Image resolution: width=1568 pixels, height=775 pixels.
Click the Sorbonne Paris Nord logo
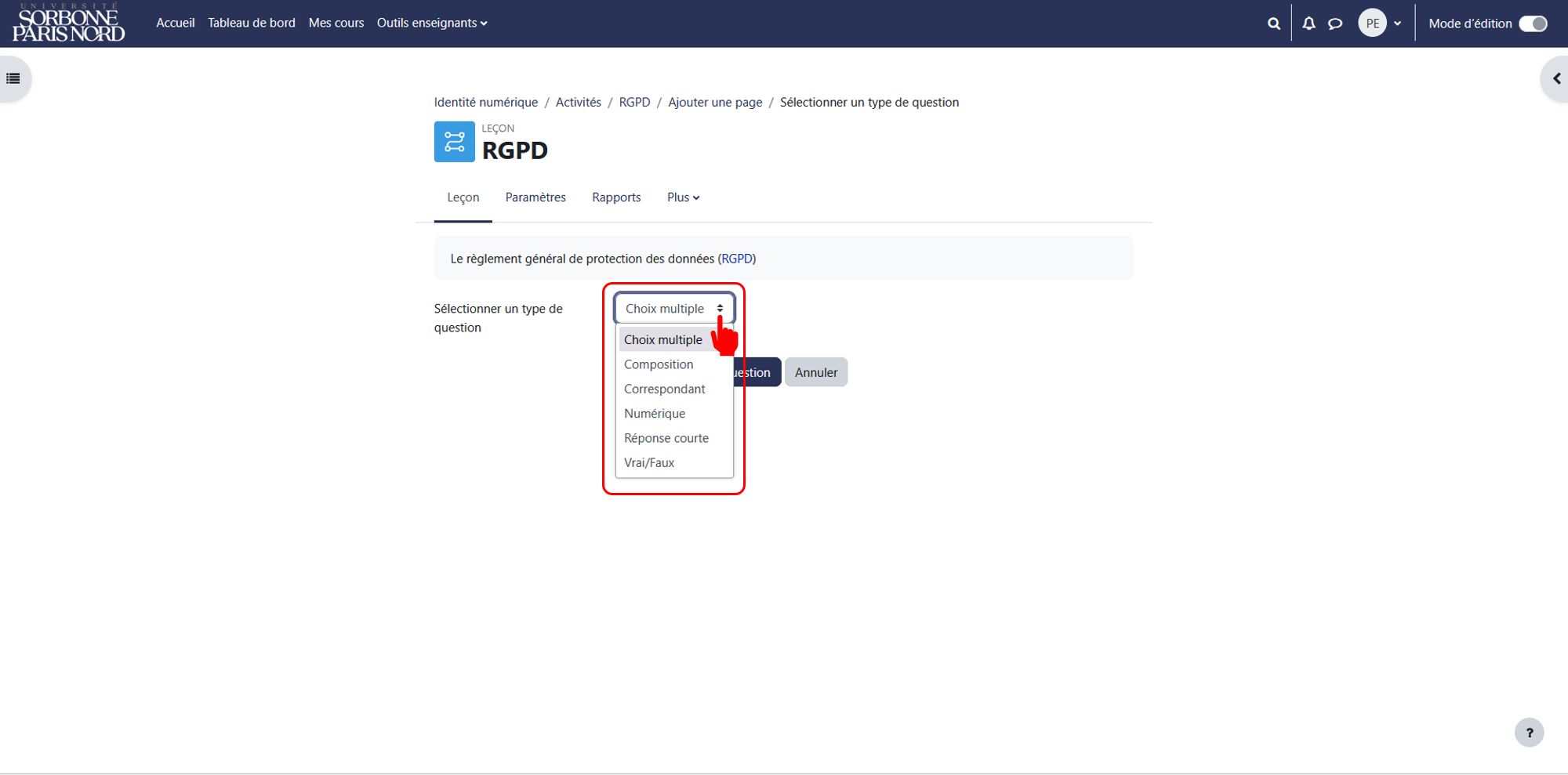[68, 23]
